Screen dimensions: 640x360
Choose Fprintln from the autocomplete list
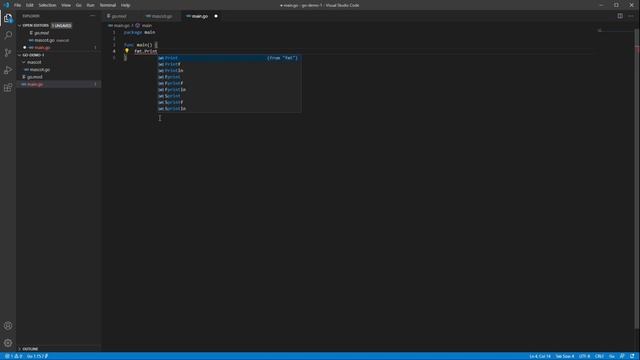229,89
